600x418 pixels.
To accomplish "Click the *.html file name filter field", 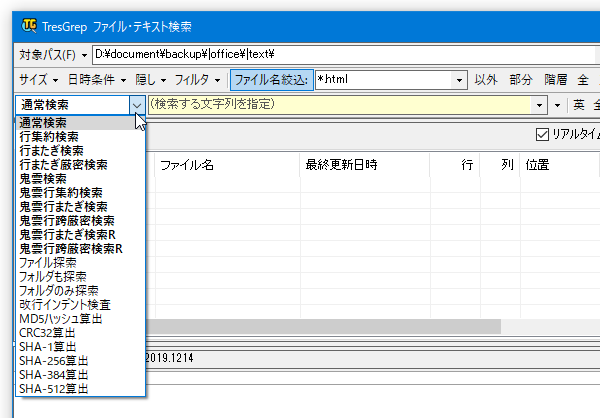I will pos(383,80).
